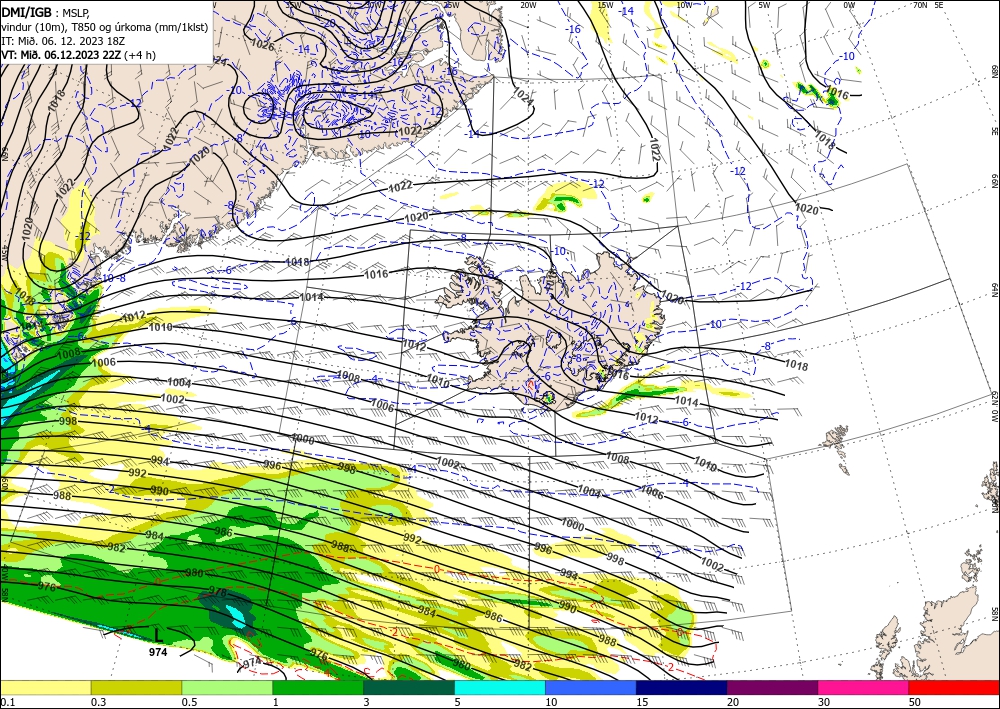Image resolution: width=1000 pixels, height=709 pixels.
Task: Click the purple 20–30 legend swatch
Action: [x=772, y=687]
